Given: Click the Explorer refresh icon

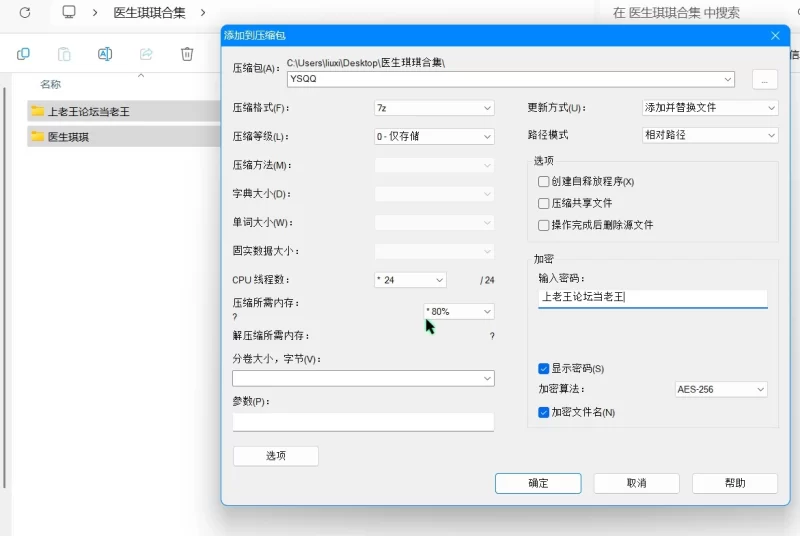Looking at the screenshot, I should click(x=24, y=13).
